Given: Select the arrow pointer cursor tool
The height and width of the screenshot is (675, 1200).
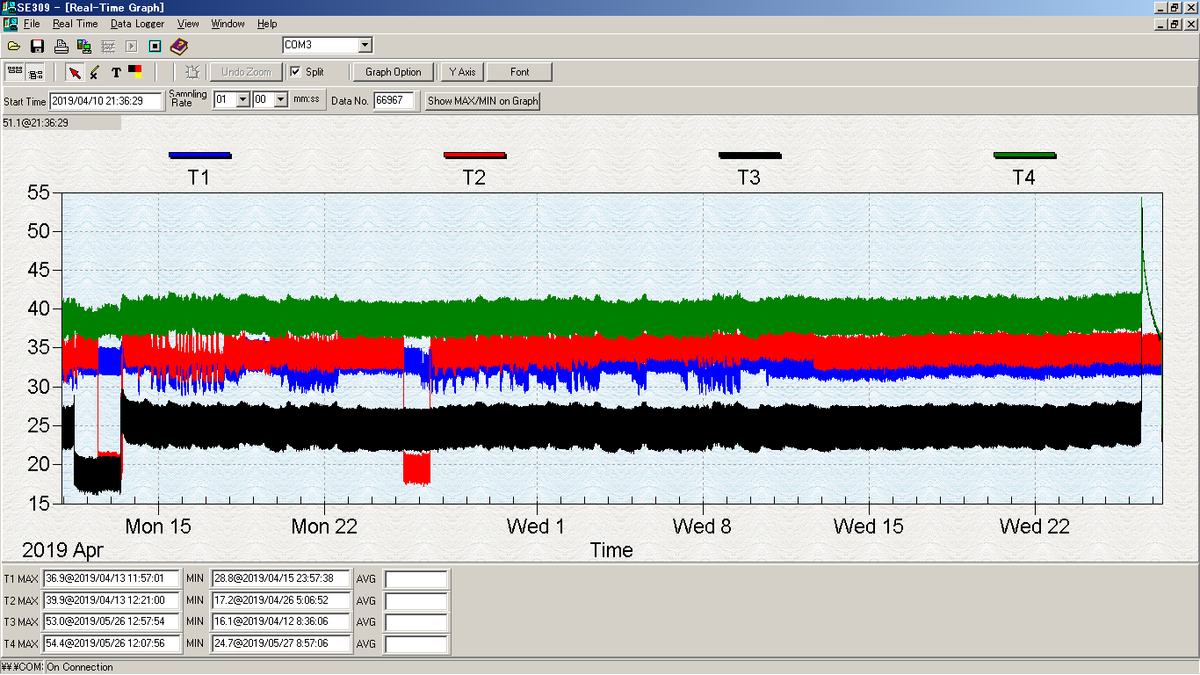Looking at the screenshot, I should tap(74, 72).
